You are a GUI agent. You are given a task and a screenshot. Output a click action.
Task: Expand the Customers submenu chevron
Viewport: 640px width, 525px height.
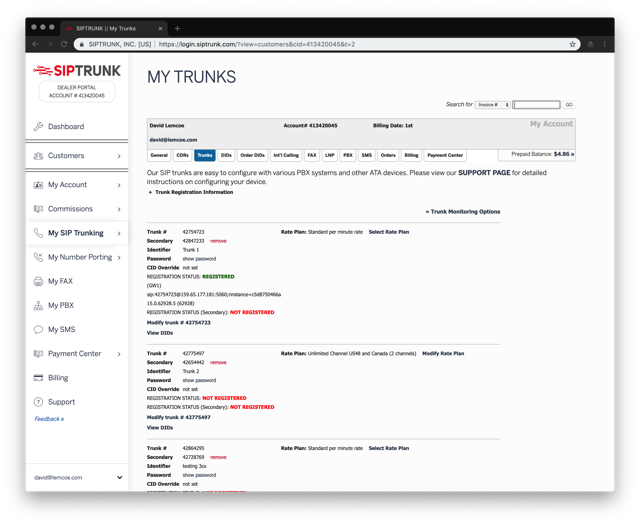click(119, 156)
